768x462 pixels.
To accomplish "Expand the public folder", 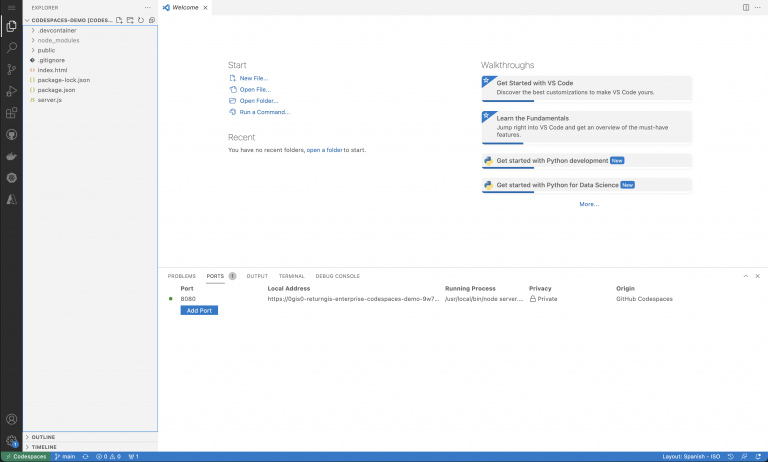I will tap(46, 50).
